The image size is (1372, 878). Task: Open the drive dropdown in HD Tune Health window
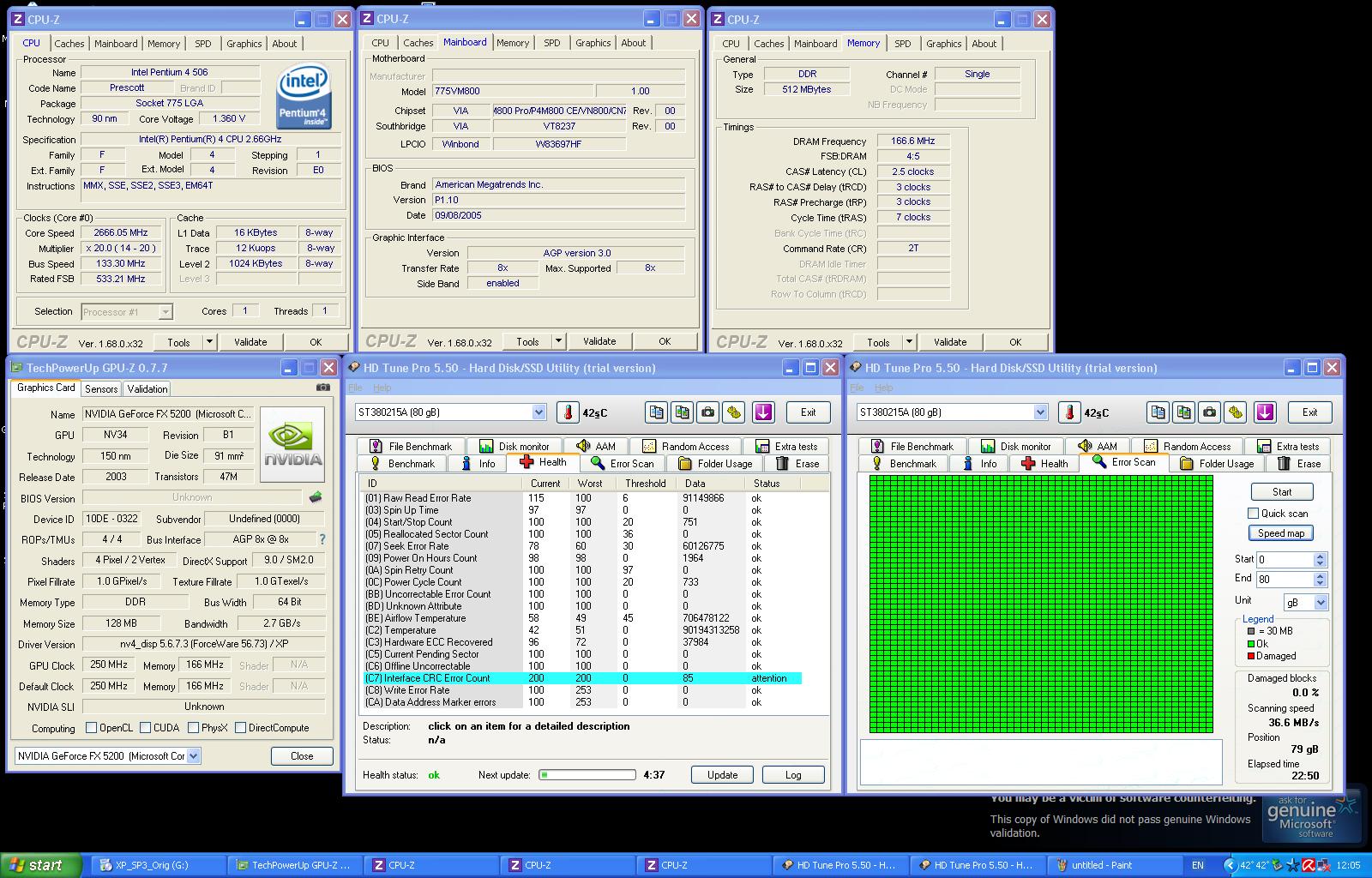pos(539,412)
